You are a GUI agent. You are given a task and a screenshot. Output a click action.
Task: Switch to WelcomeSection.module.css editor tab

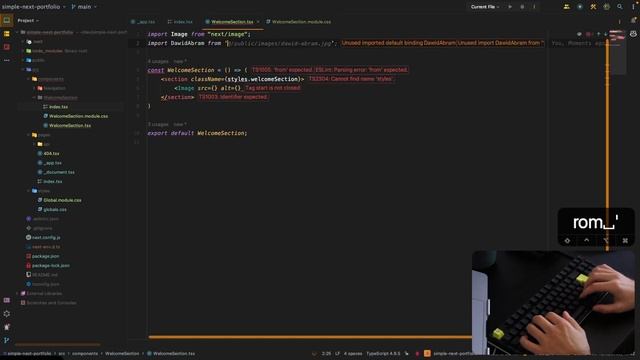click(x=299, y=22)
